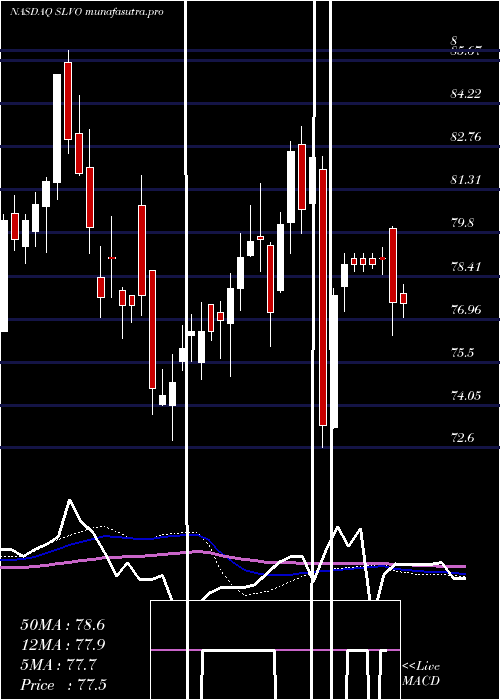Click the 72.6 price axis label
This screenshot has height=700, width=500.
click(x=462, y=438)
